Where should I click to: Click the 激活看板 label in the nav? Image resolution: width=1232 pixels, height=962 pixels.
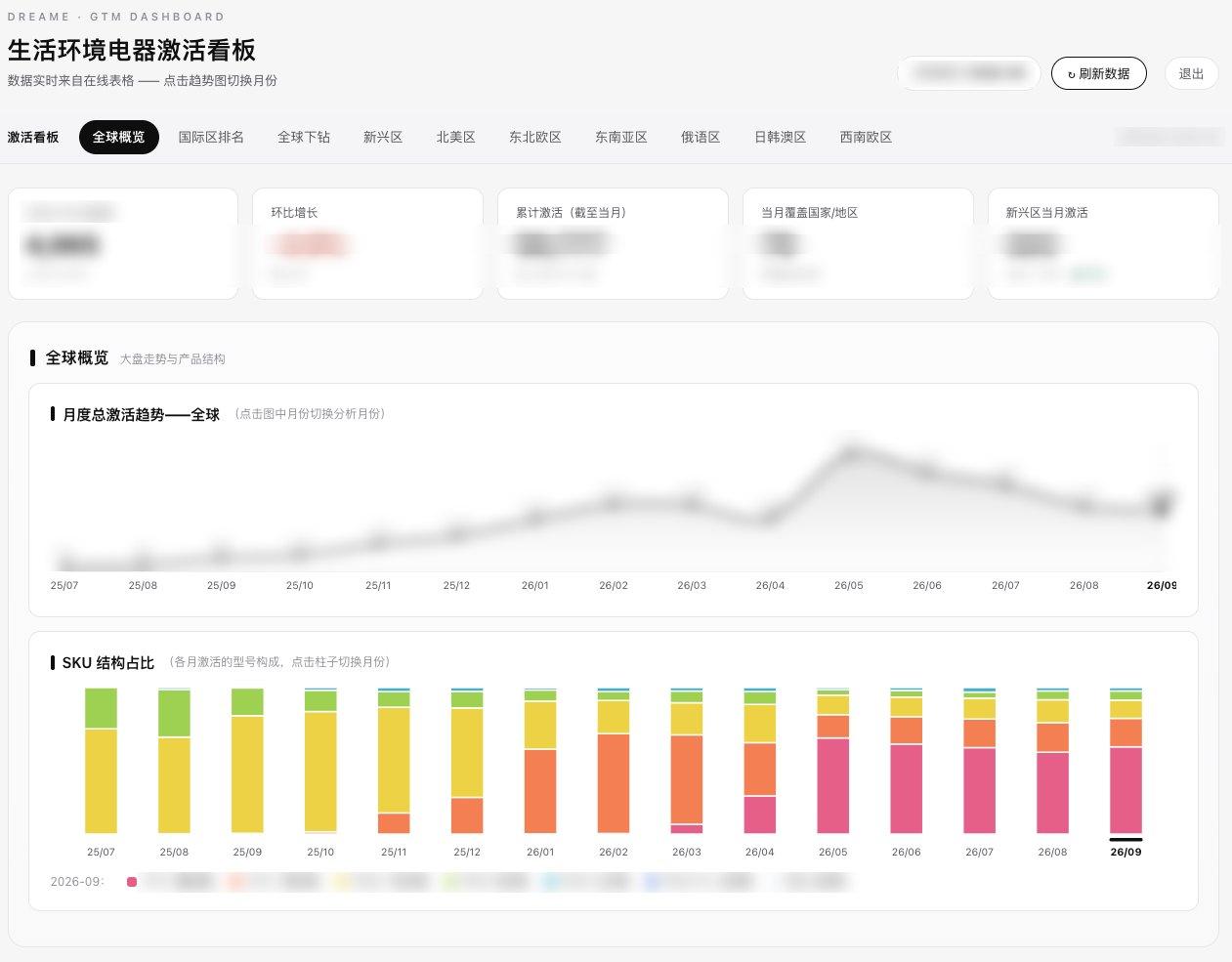click(33, 137)
